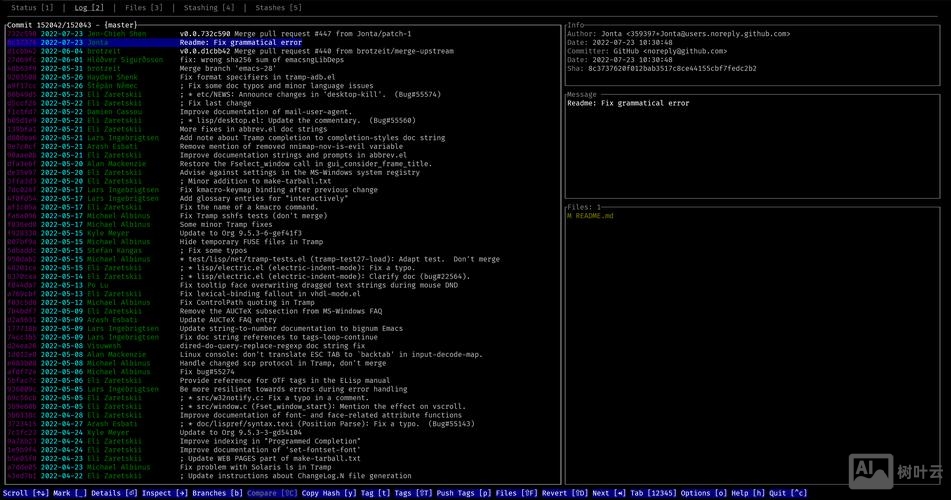
Task: Go to the Stashing tab
Action: 211,8
